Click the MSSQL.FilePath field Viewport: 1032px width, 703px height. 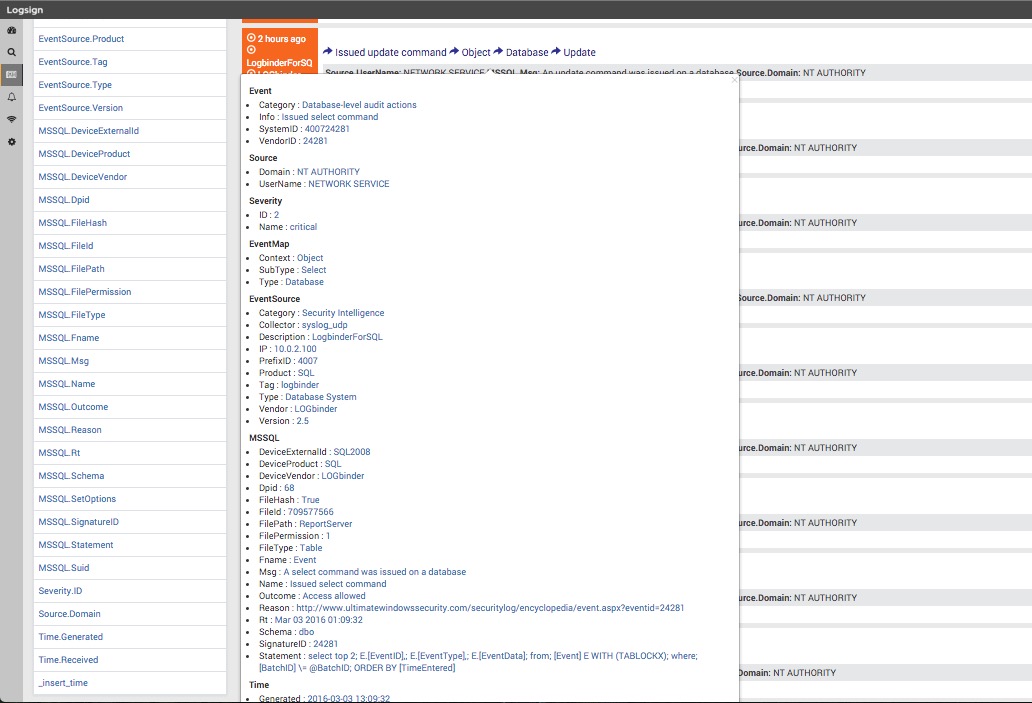[130, 269]
